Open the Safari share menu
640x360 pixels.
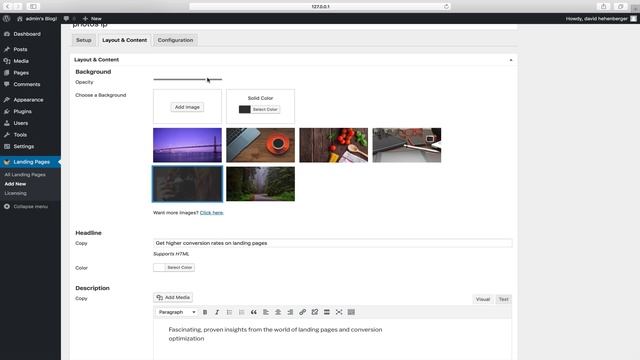click(x=603, y=6)
